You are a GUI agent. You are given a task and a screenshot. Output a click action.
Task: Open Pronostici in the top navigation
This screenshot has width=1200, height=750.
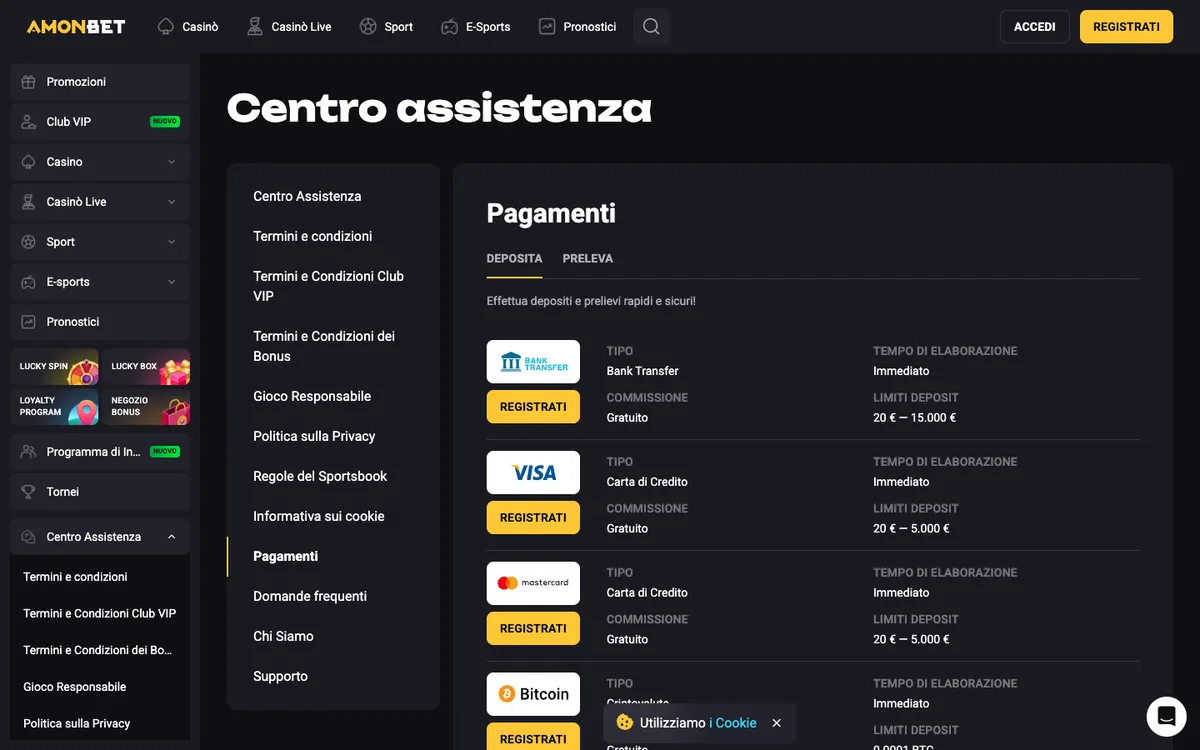tap(577, 27)
